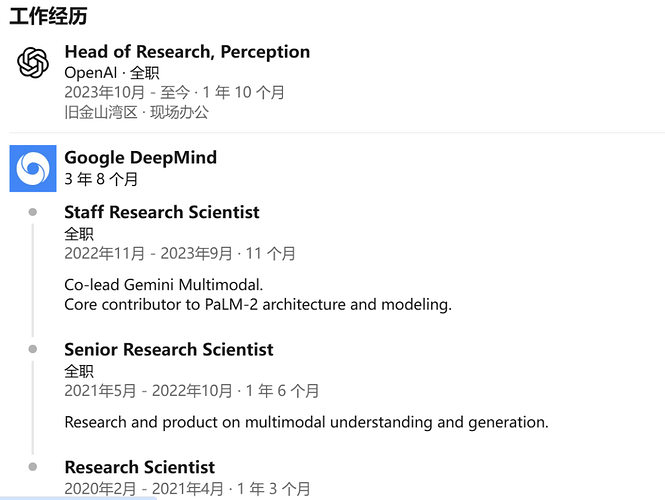Click the timeline dot beside Research Scientist

[x=33, y=467]
